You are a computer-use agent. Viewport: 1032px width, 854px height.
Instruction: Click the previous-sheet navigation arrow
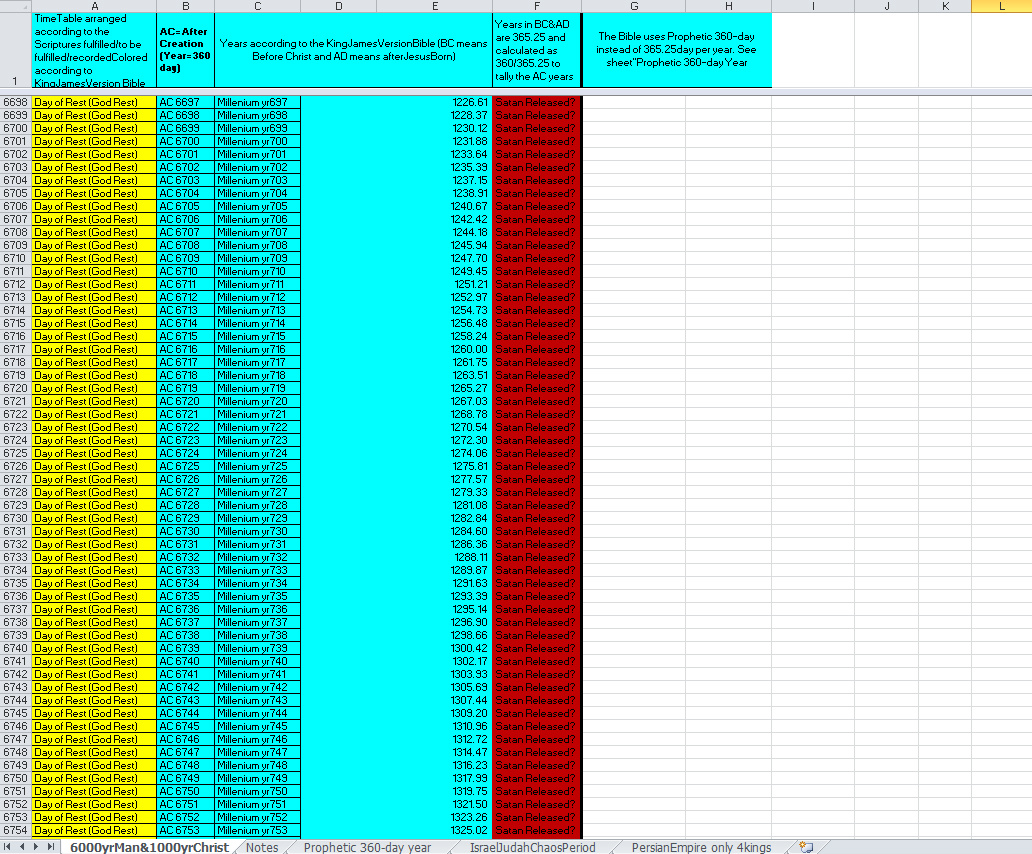[x=22, y=847]
